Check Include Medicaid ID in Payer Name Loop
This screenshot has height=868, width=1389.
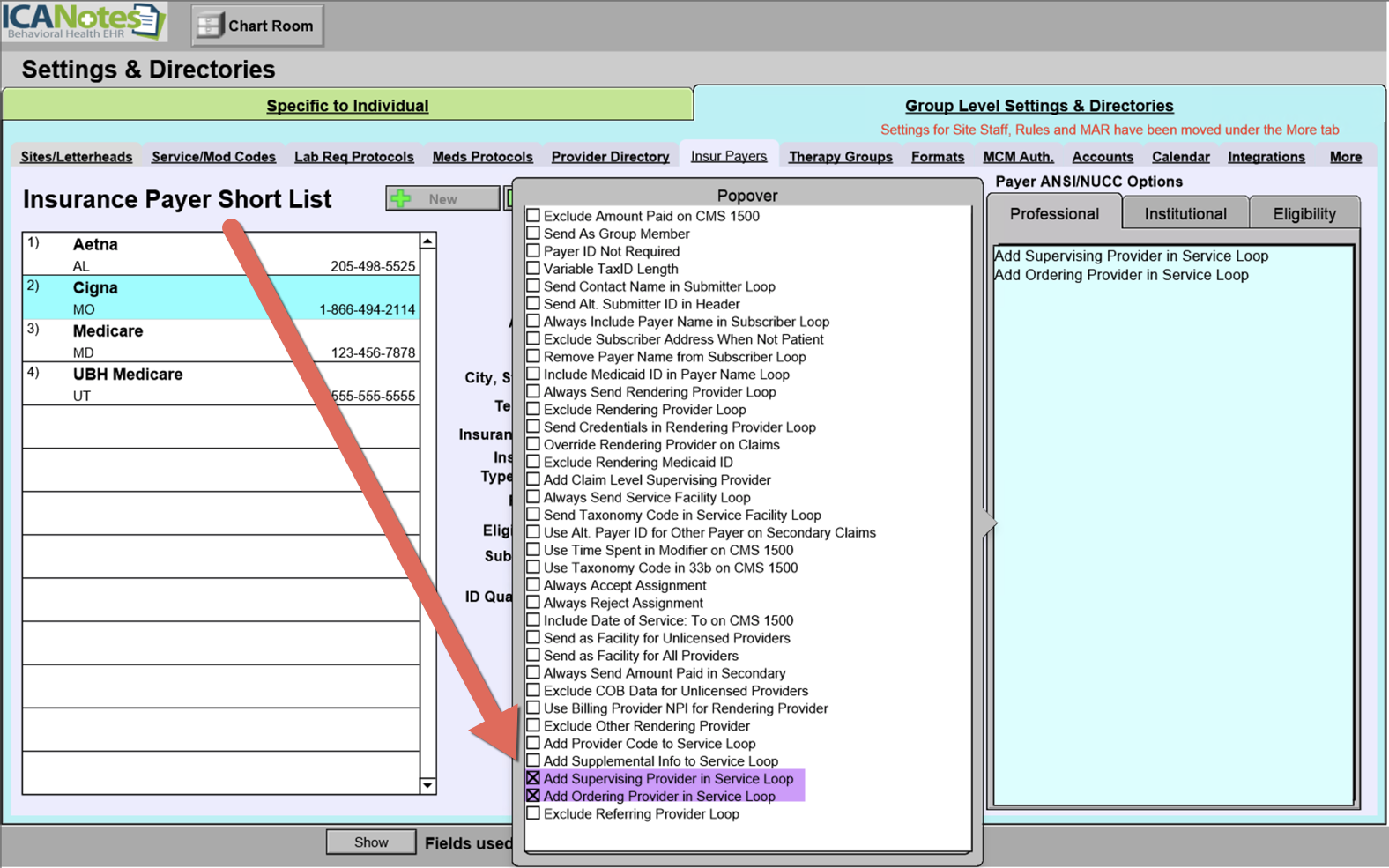click(533, 374)
